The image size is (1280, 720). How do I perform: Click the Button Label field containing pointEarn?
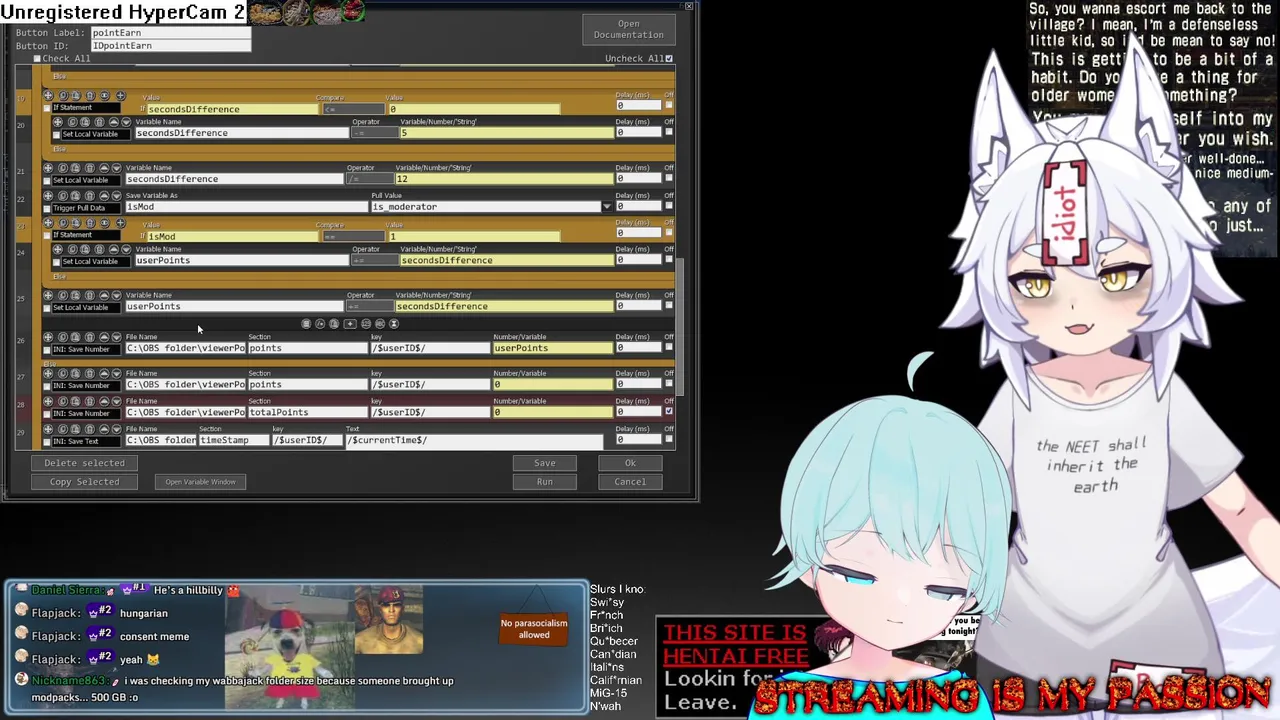170,33
